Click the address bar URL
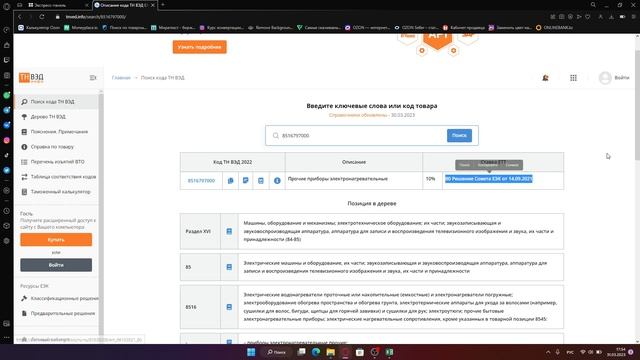Screen dimensions: 640x360 click(x=96, y=17)
